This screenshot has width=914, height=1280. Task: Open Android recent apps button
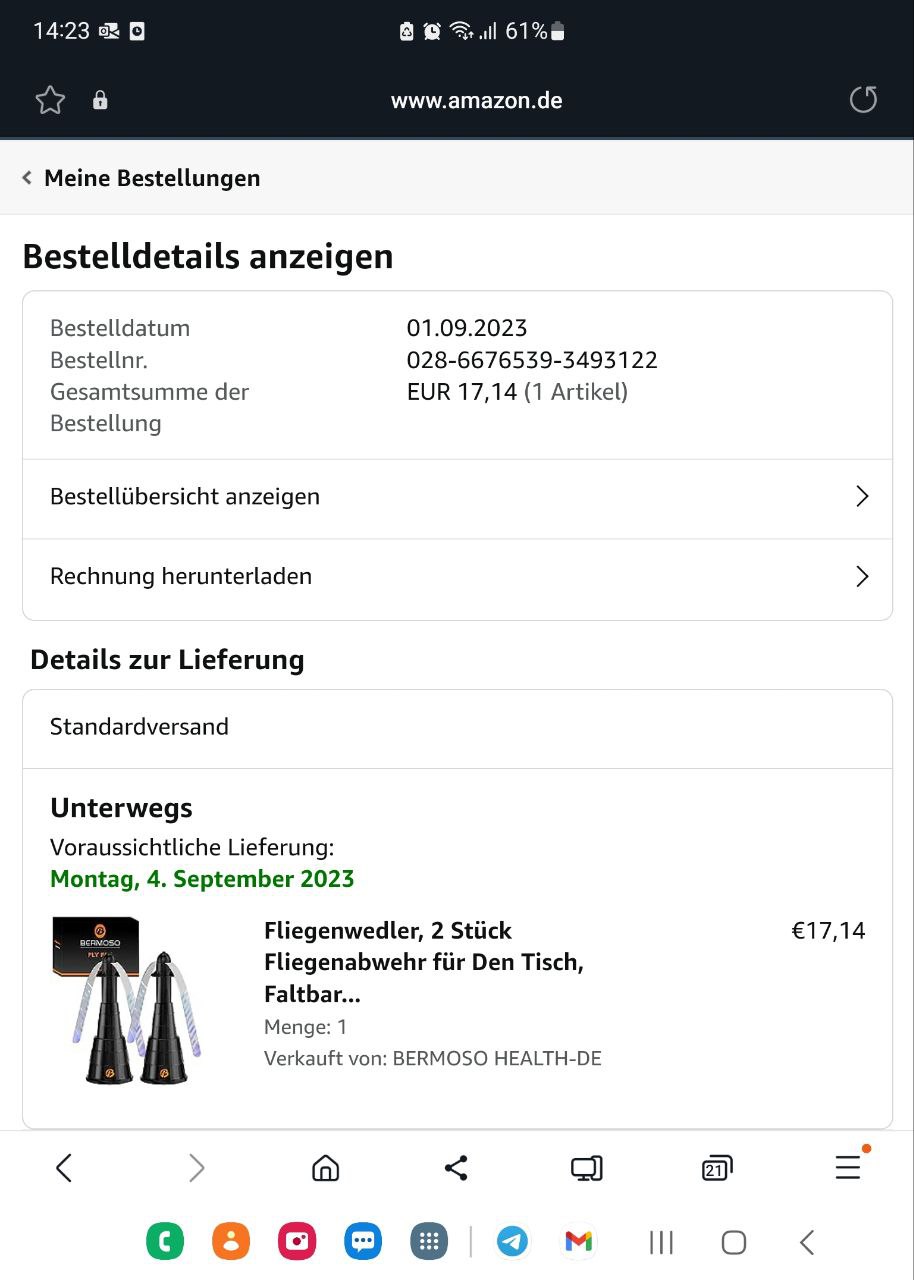click(661, 1242)
